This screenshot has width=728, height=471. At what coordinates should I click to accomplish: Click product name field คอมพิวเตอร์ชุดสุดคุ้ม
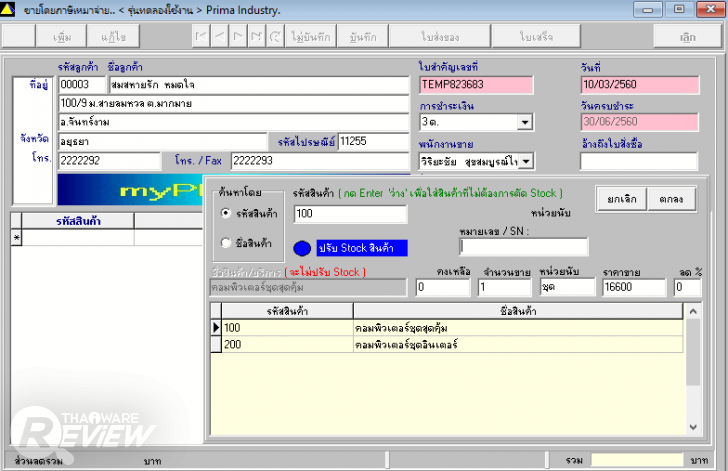(308, 288)
